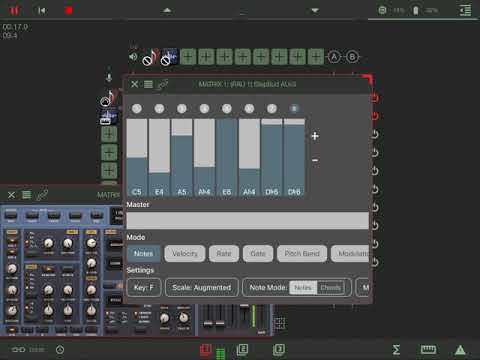Screen dimensions: 480x360
Task: Switch to Pitch Bend mode
Action: click(302, 254)
